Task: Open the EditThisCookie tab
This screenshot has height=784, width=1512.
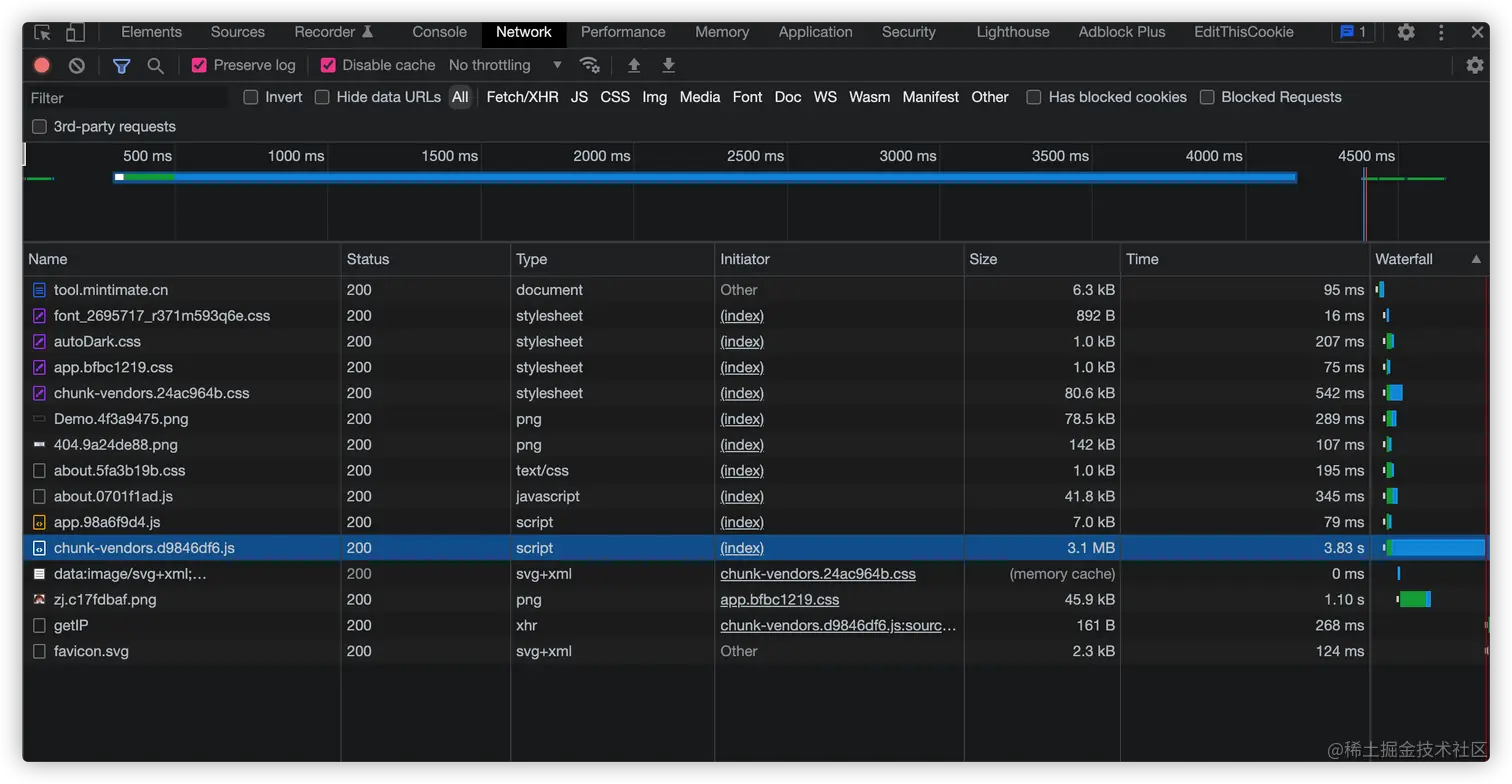Action: pyautogui.click(x=1244, y=32)
